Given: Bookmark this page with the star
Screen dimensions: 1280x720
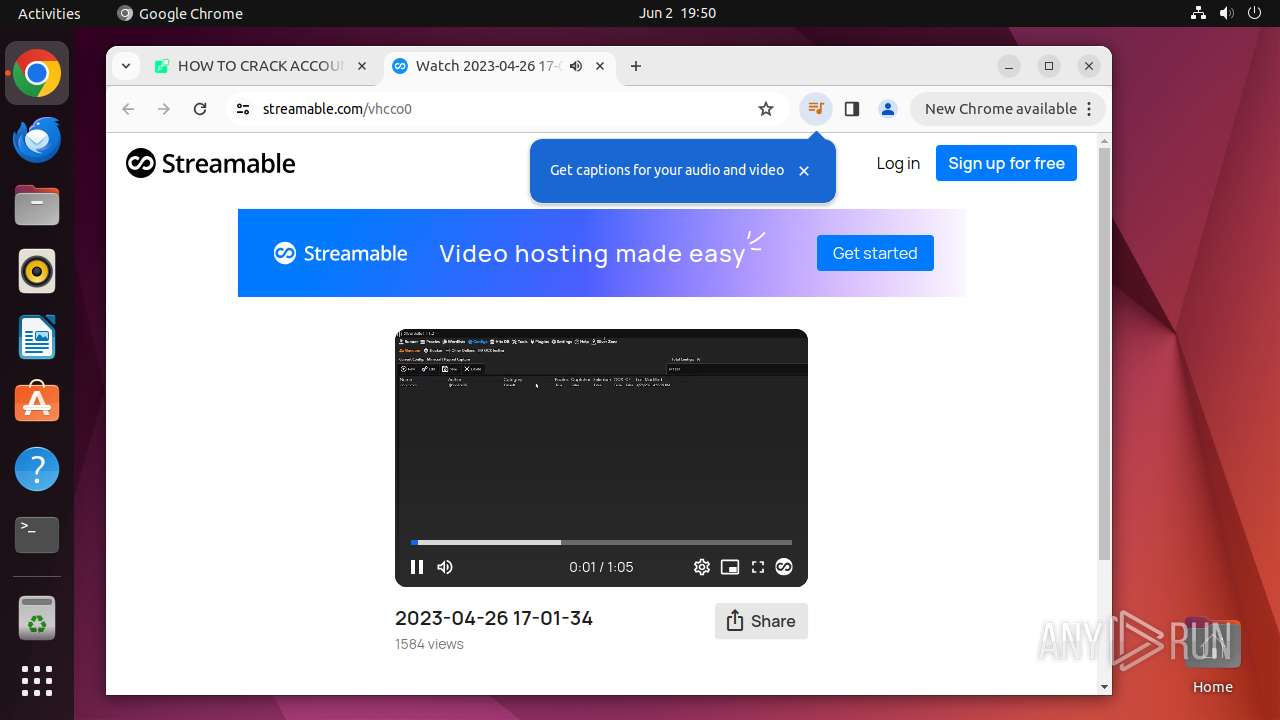Looking at the screenshot, I should (x=766, y=109).
